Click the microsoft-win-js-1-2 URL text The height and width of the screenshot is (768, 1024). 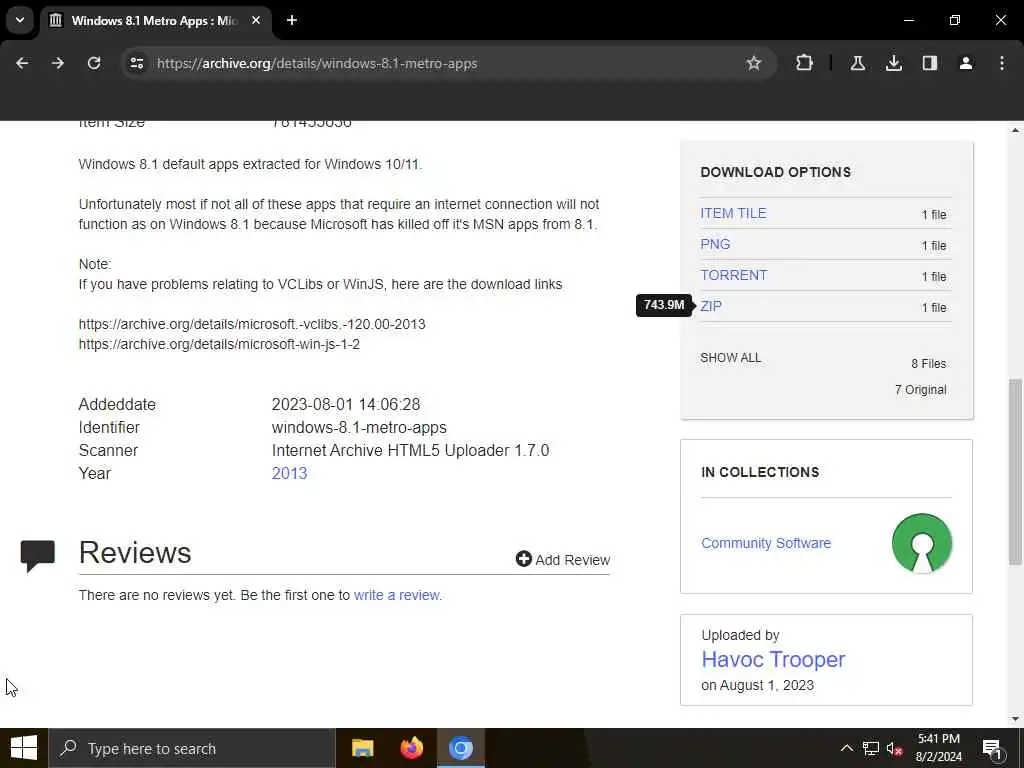coord(219,344)
